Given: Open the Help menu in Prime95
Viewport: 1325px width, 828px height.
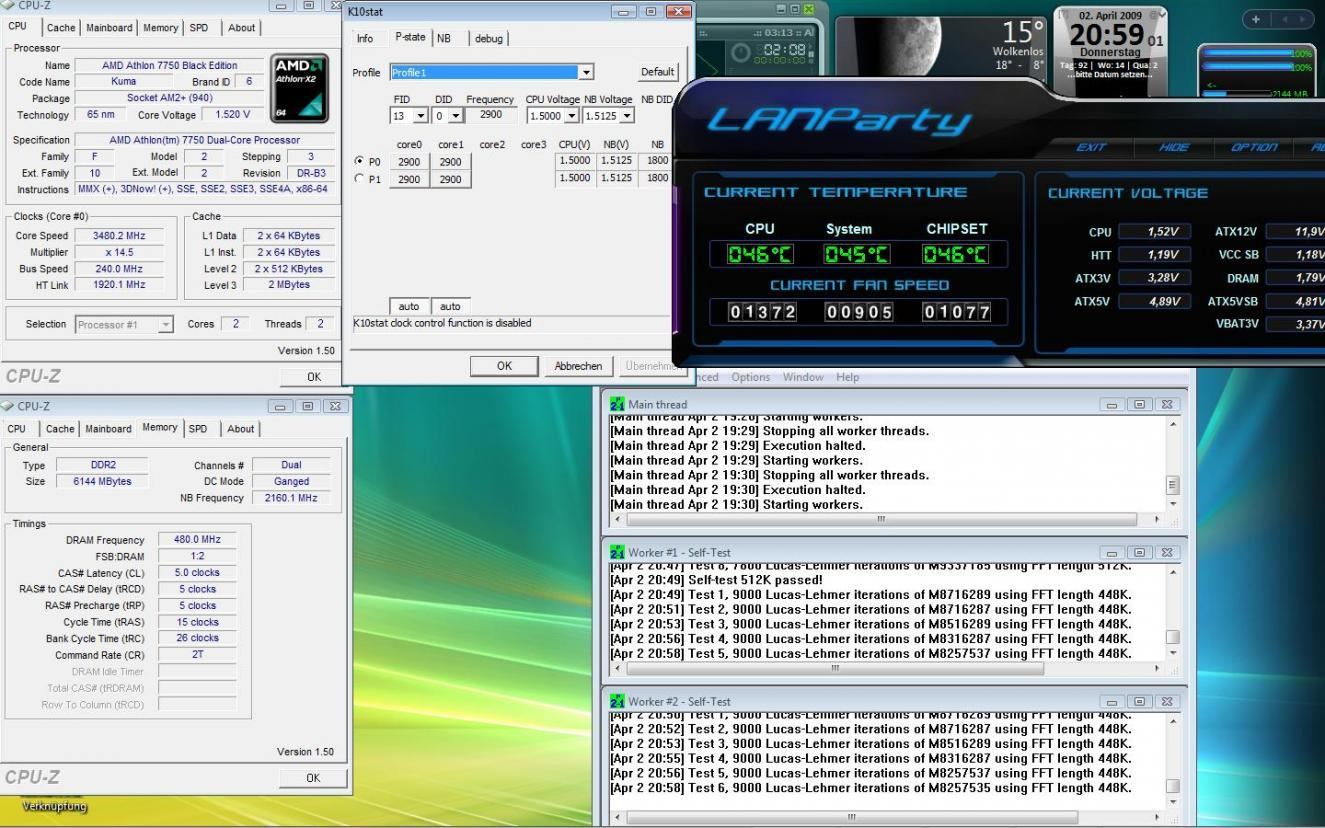Looking at the screenshot, I should pos(848,377).
